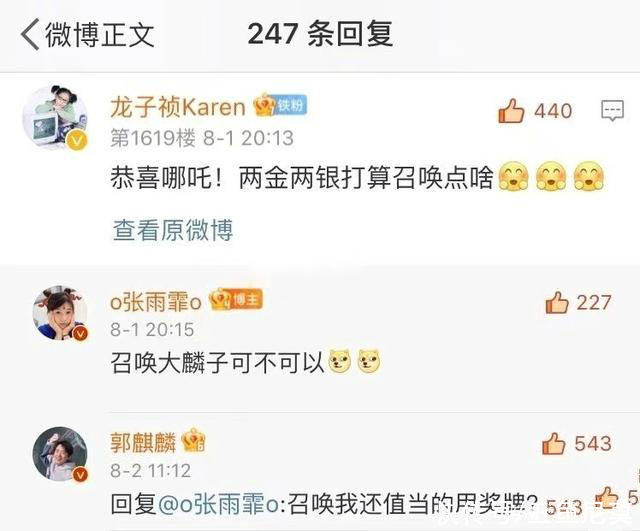
Task: Open the 查看原微博 link
Action: (x=173, y=230)
